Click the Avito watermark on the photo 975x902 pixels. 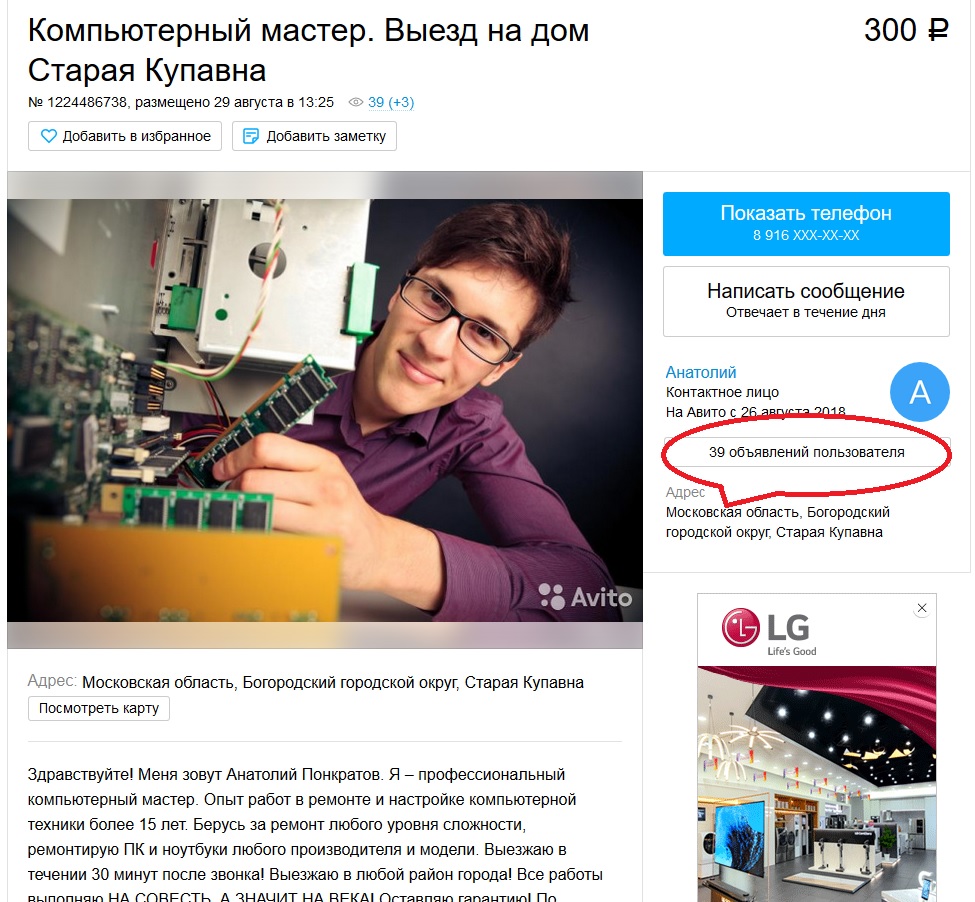(x=585, y=597)
